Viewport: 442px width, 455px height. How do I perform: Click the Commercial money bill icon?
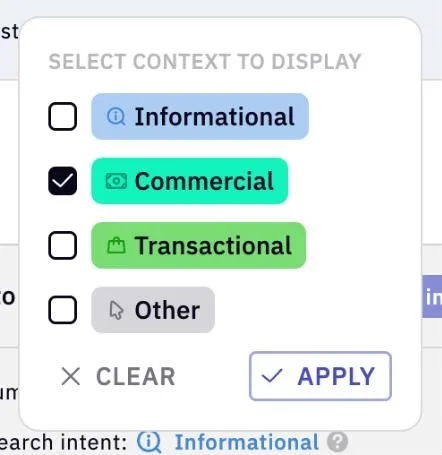(x=116, y=181)
